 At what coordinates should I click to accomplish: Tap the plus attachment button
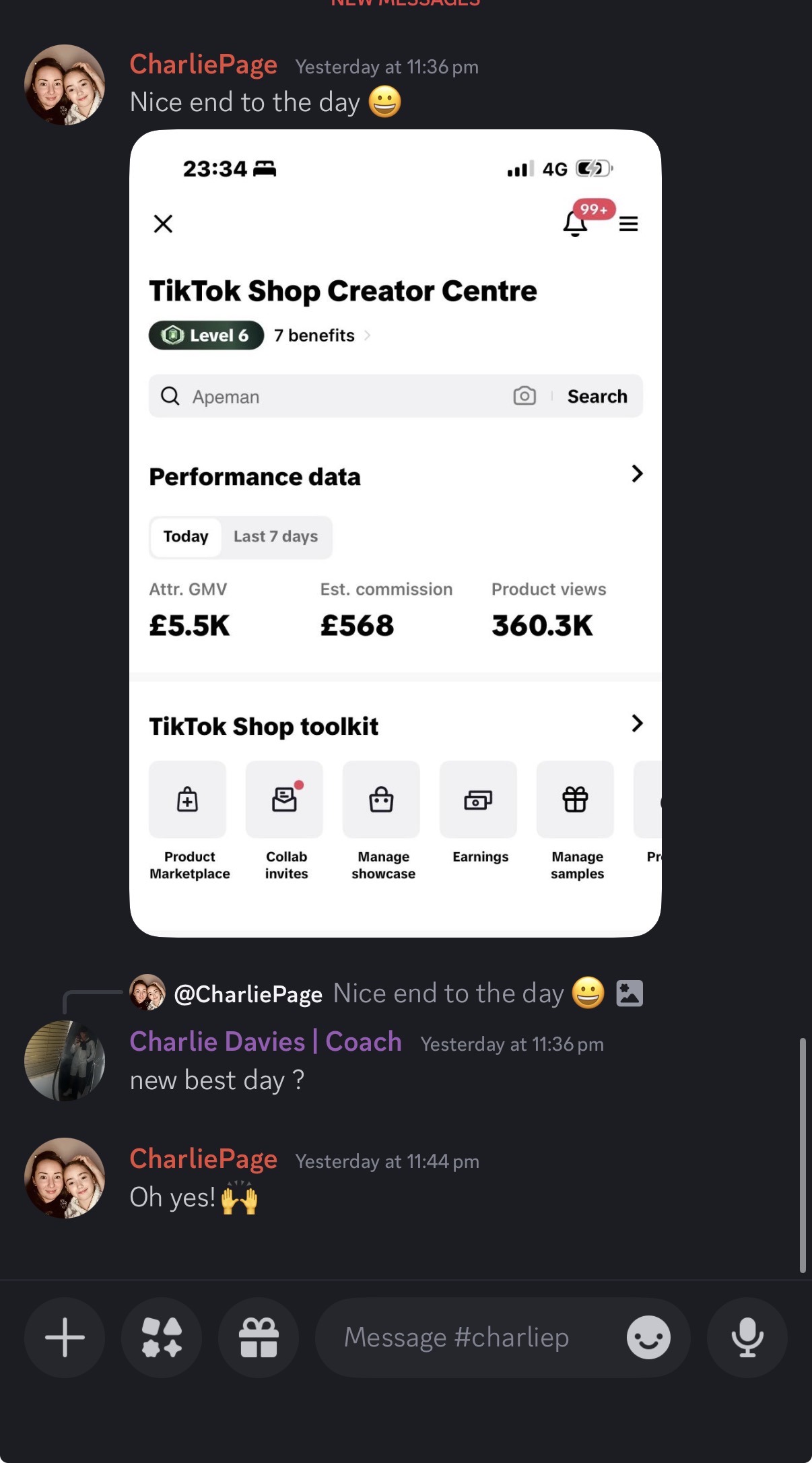pos(65,1337)
